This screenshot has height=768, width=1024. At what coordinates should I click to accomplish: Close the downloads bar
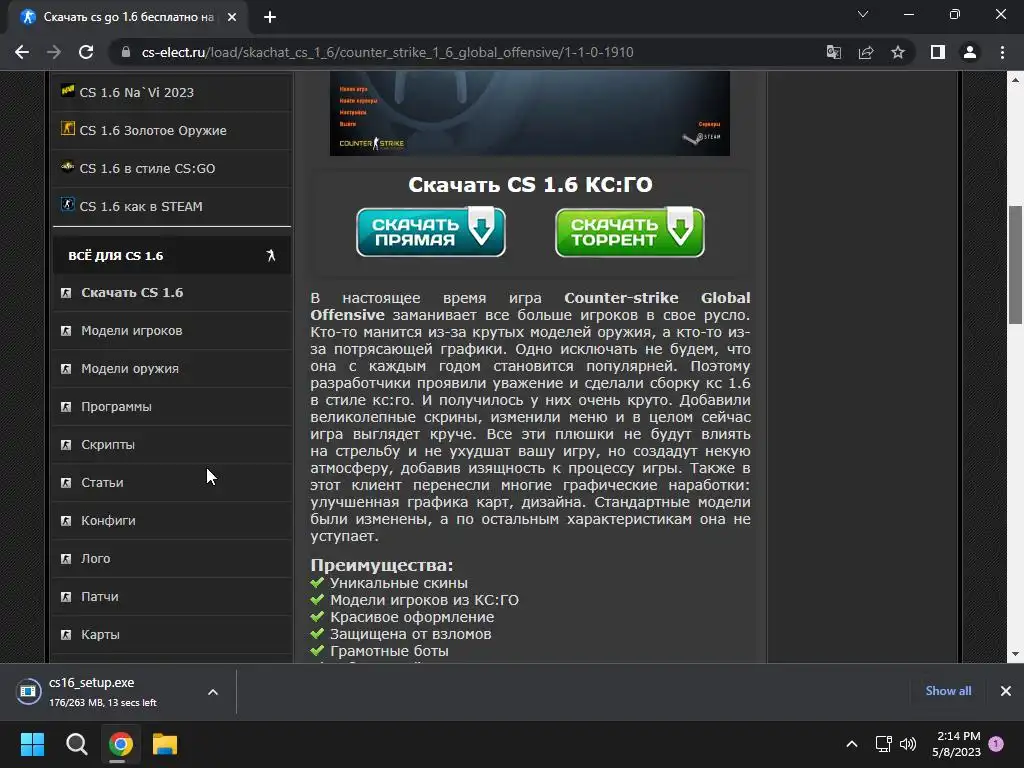(1006, 691)
